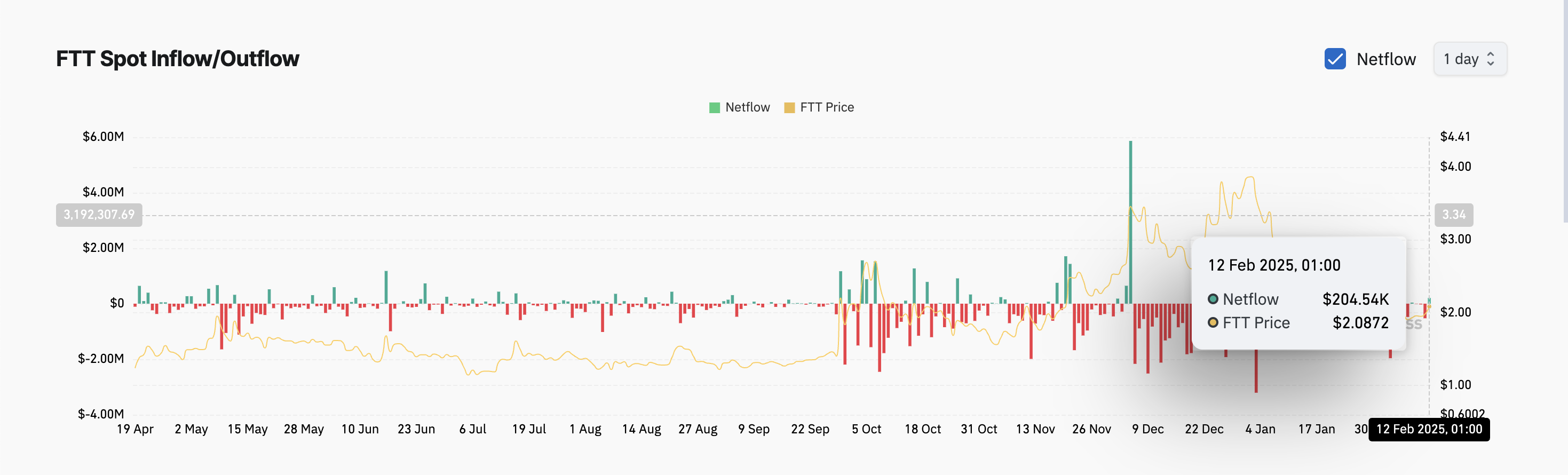Click the 3.34 price crosshair label
The image size is (1568, 475).
pyautogui.click(x=1454, y=215)
